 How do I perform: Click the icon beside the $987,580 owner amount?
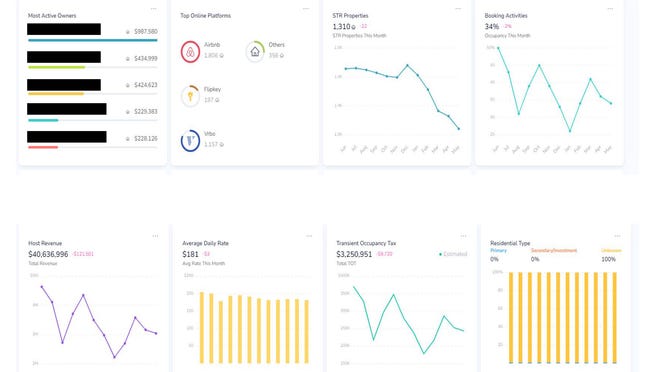point(128,32)
